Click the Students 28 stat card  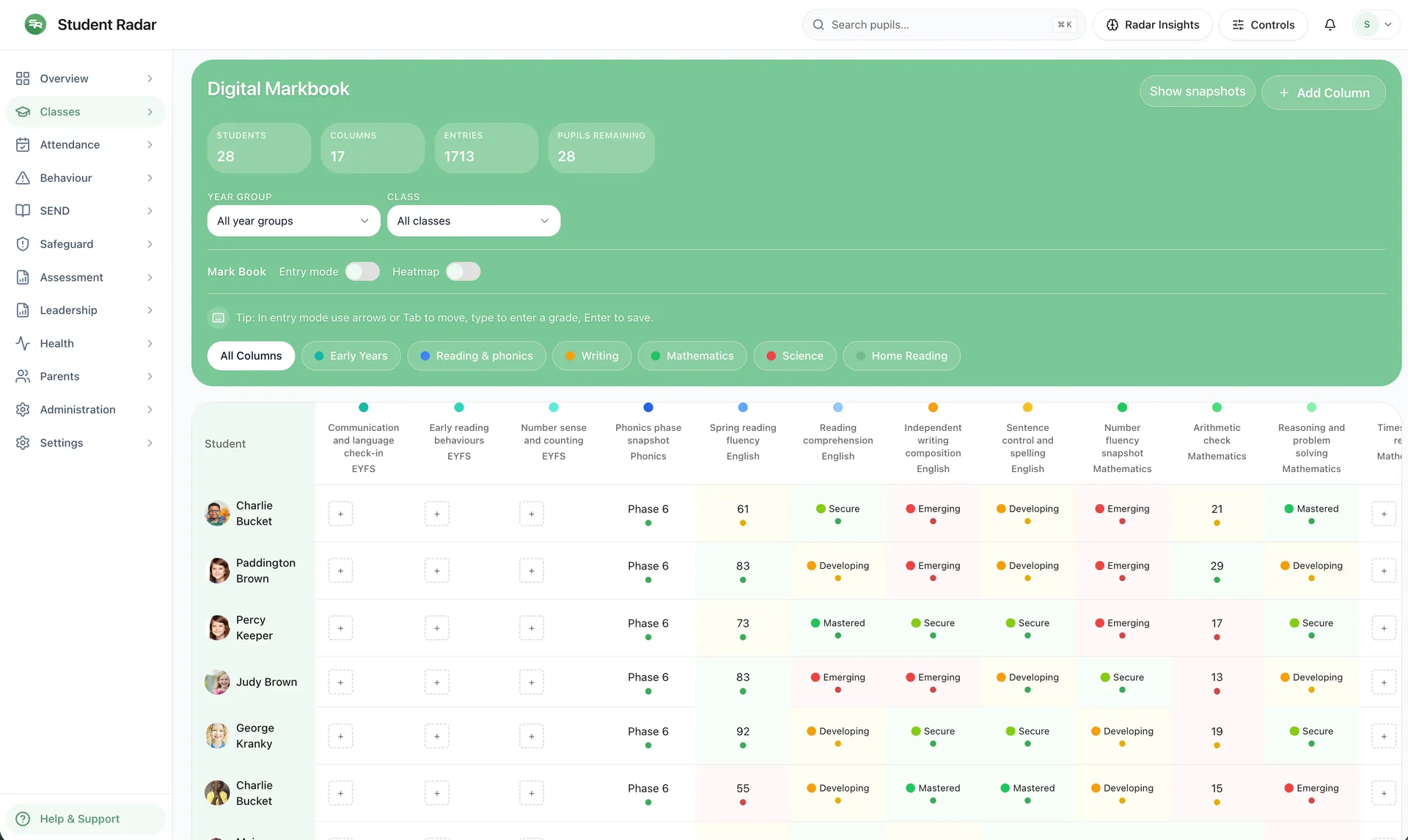[259, 147]
